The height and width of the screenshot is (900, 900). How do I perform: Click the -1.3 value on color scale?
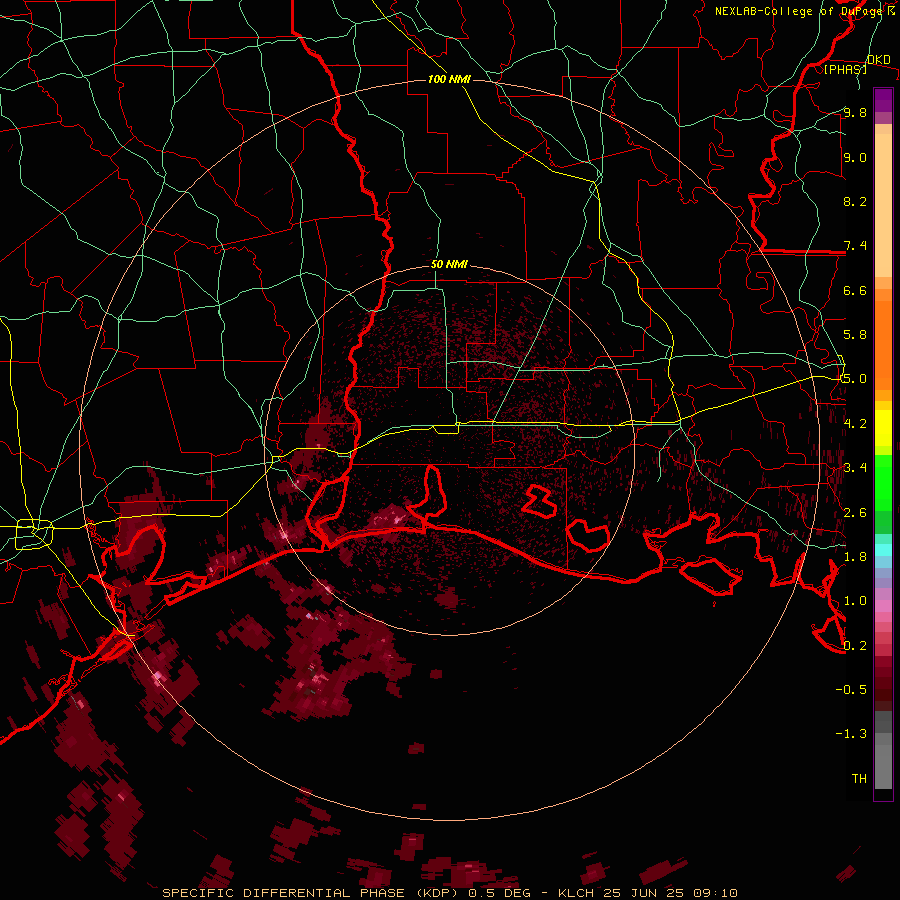pyautogui.click(x=851, y=734)
